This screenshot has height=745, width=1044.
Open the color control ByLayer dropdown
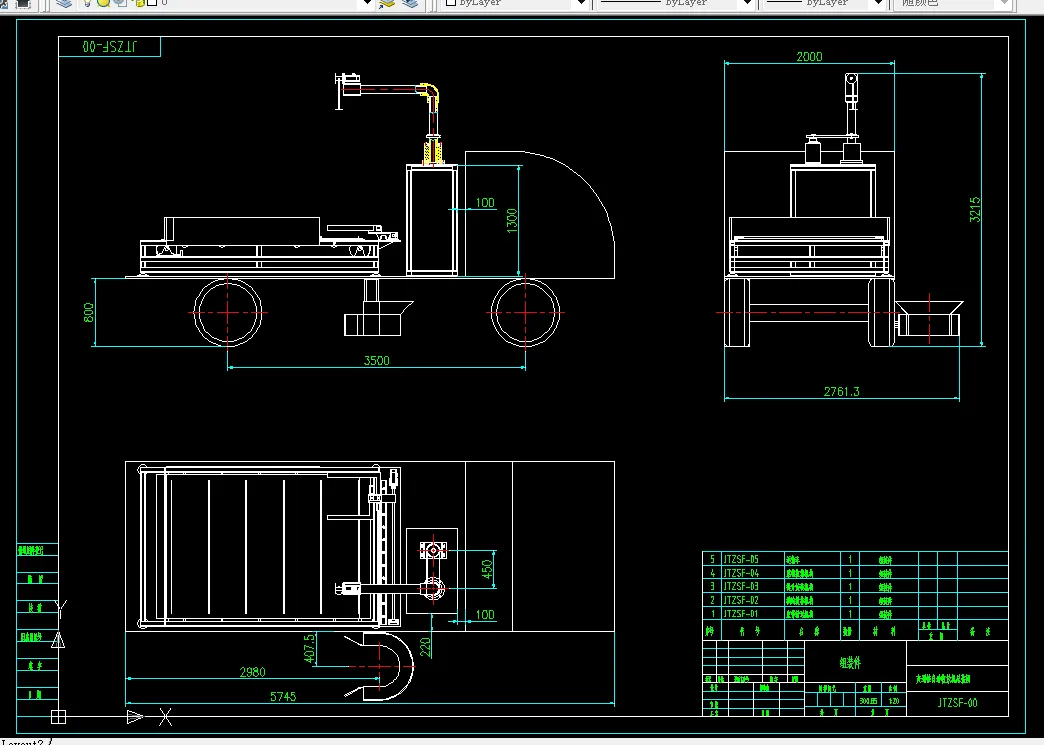point(516,3)
